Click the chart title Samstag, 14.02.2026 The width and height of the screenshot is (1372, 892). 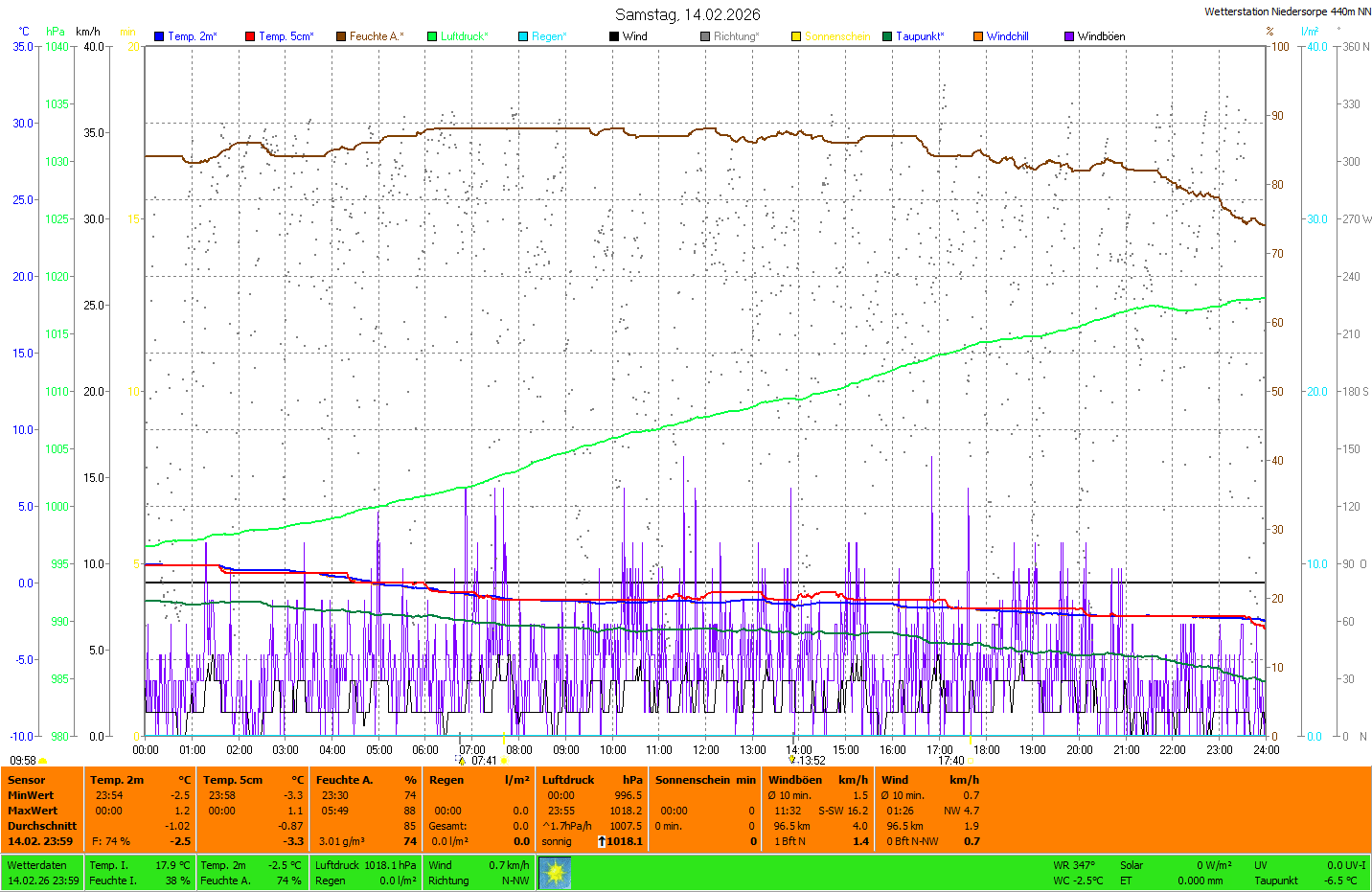687,14
